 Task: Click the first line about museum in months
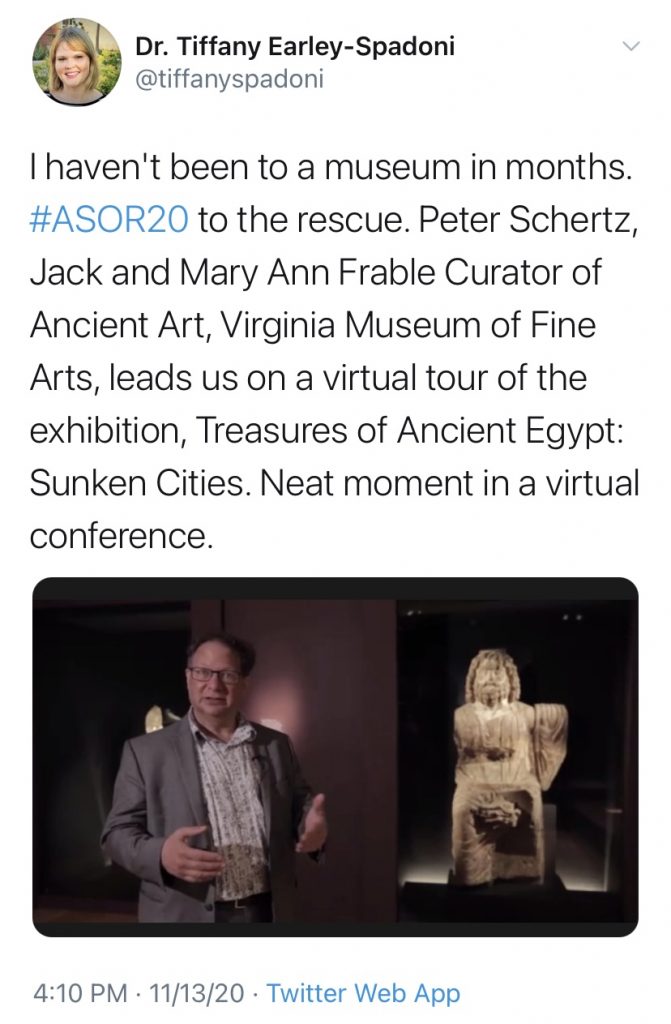(x=331, y=167)
